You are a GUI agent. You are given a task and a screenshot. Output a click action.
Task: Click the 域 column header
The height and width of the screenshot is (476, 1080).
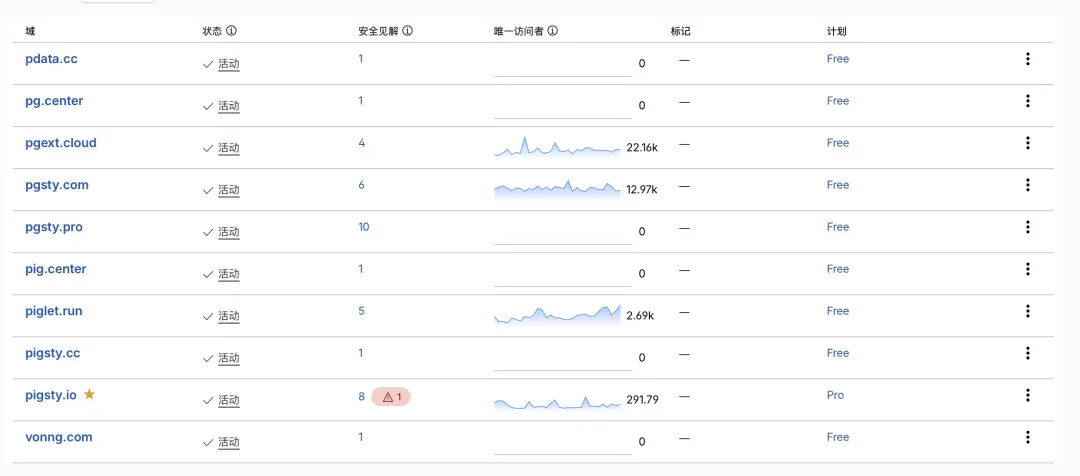pyautogui.click(x=30, y=31)
